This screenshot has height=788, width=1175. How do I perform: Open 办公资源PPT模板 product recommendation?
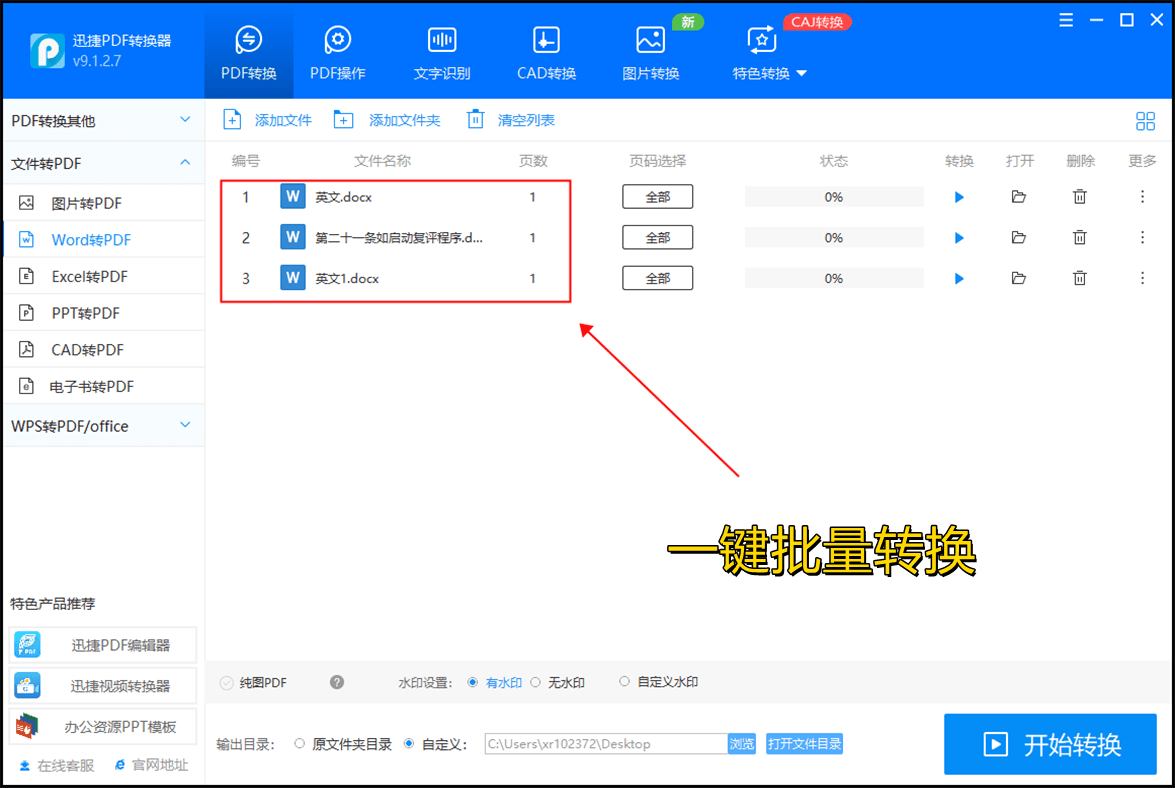click(x=103, y=727)
